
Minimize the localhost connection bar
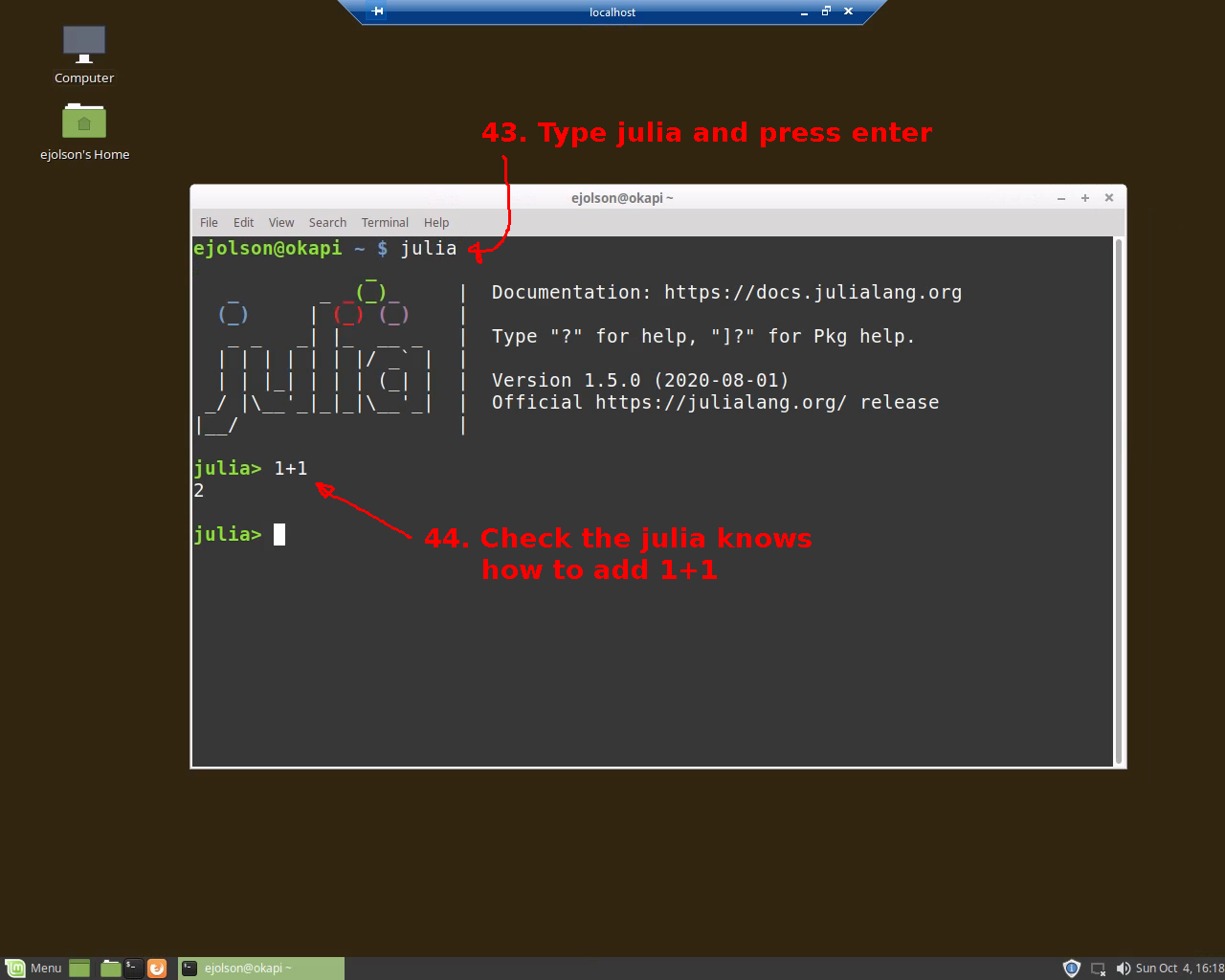[x=804, y=12]
